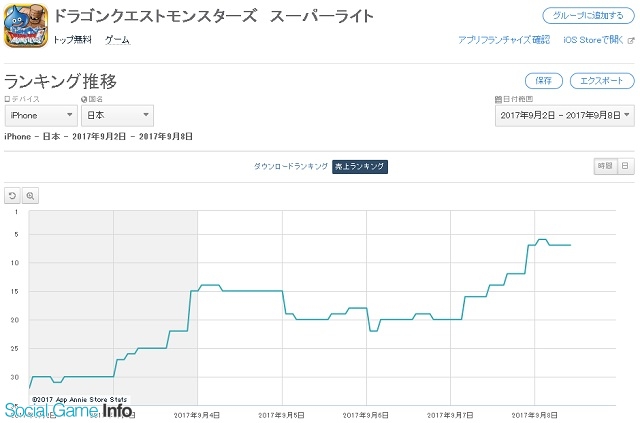Screen dimensions: 640x423
Task: Click the トップ無料 label
Action: click(x=72, y=40)
